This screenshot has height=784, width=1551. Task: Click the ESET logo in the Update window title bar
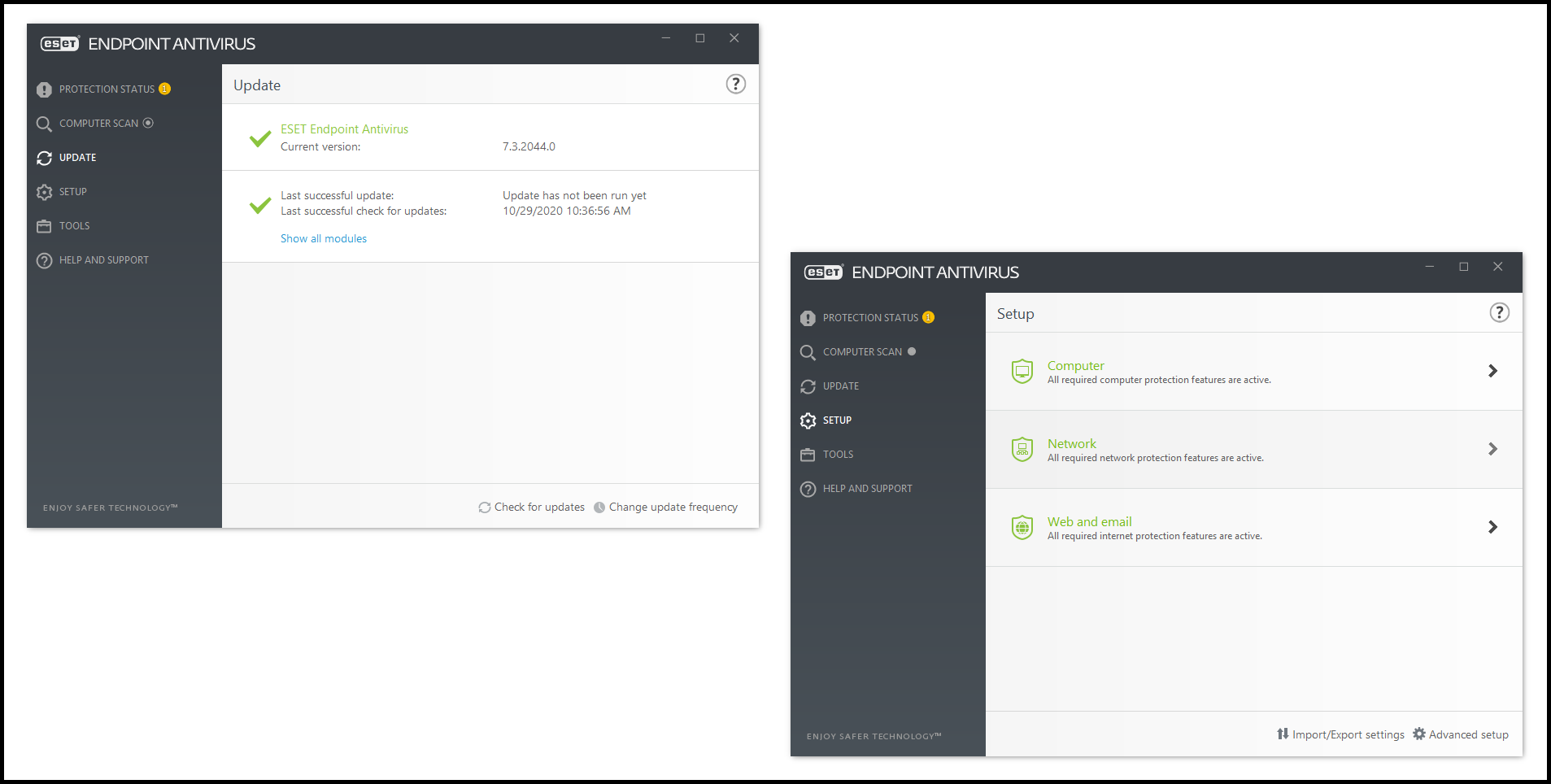tap(60, 44)
